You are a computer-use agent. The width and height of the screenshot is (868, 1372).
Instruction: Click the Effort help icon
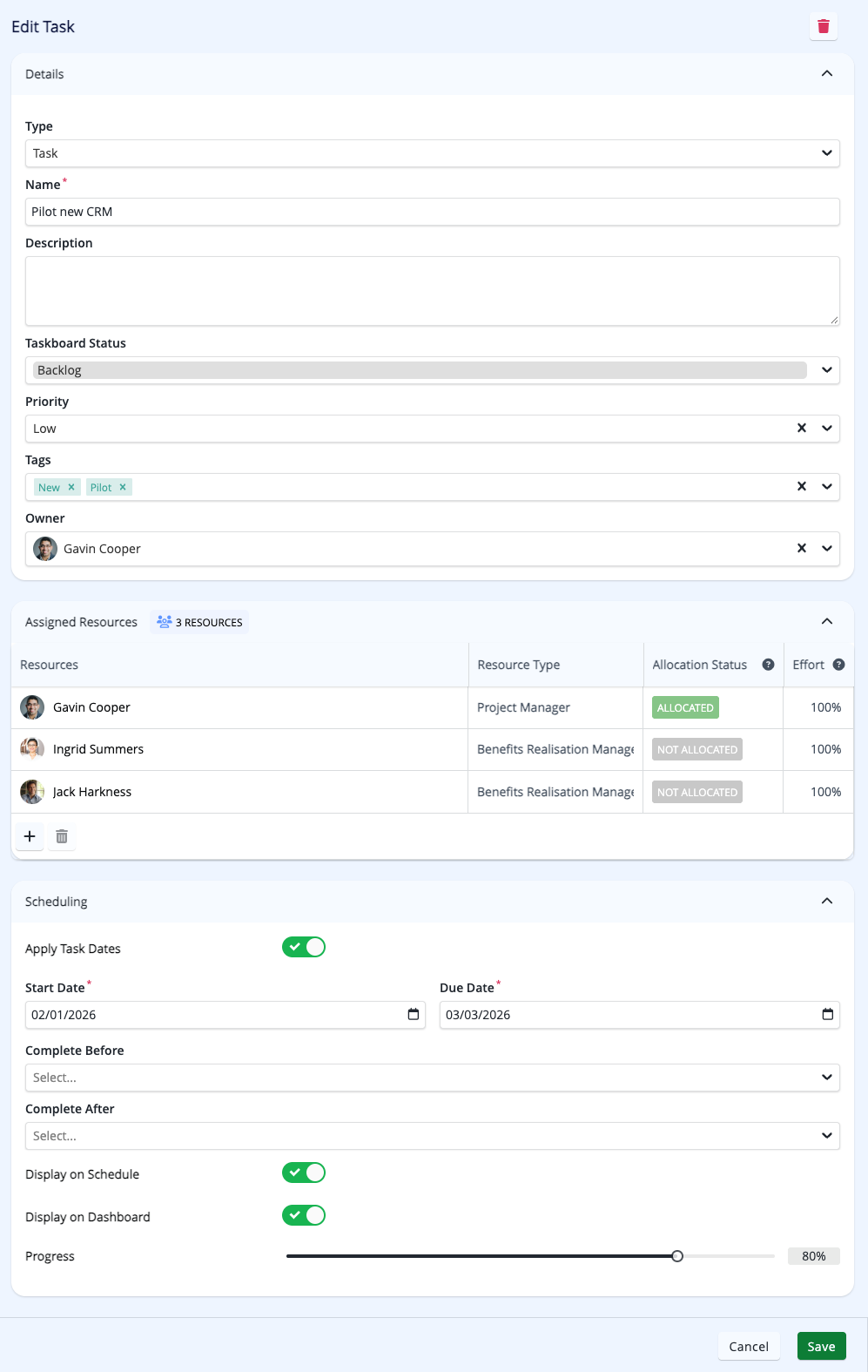click(x=838, y=665)
